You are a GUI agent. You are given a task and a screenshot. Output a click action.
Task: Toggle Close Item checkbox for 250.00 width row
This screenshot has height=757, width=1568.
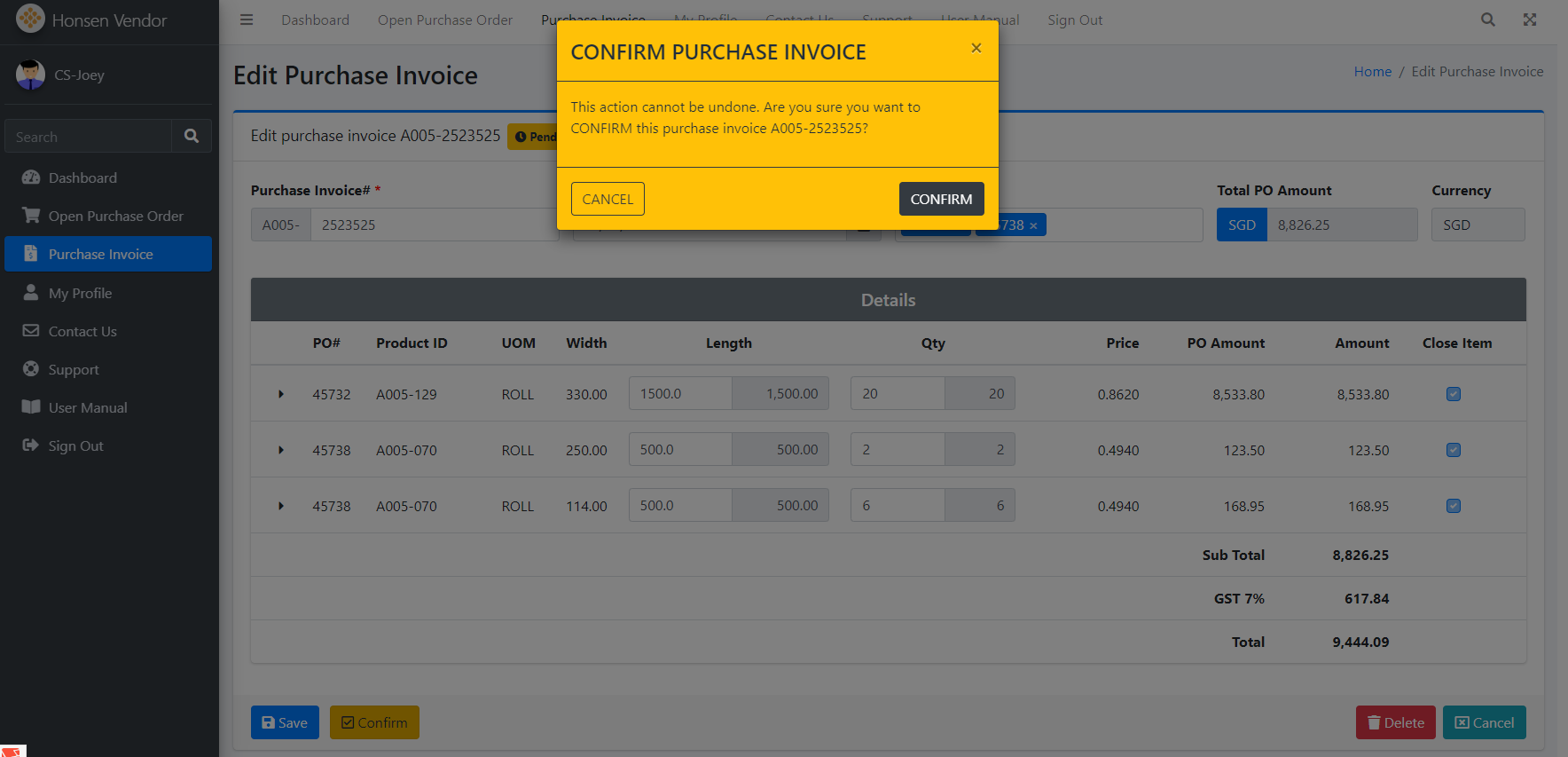tap(1454, 450)
